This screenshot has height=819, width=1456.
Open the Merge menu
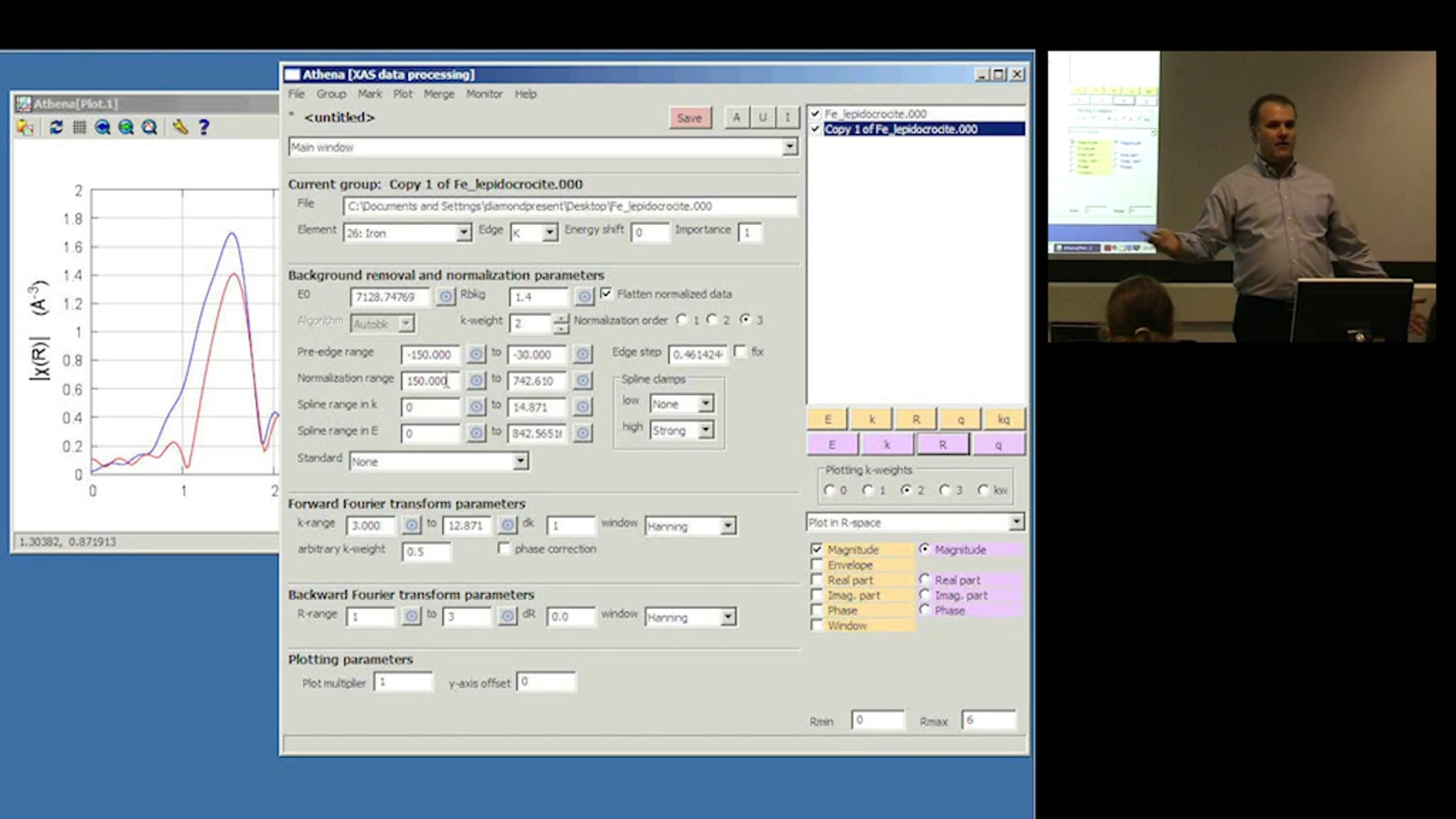coord(439,94)
